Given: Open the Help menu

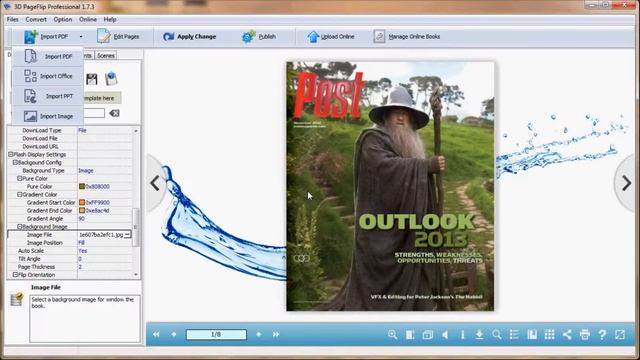Looking at the screenshot, I should pyautogui.click(x=110, y=20).
